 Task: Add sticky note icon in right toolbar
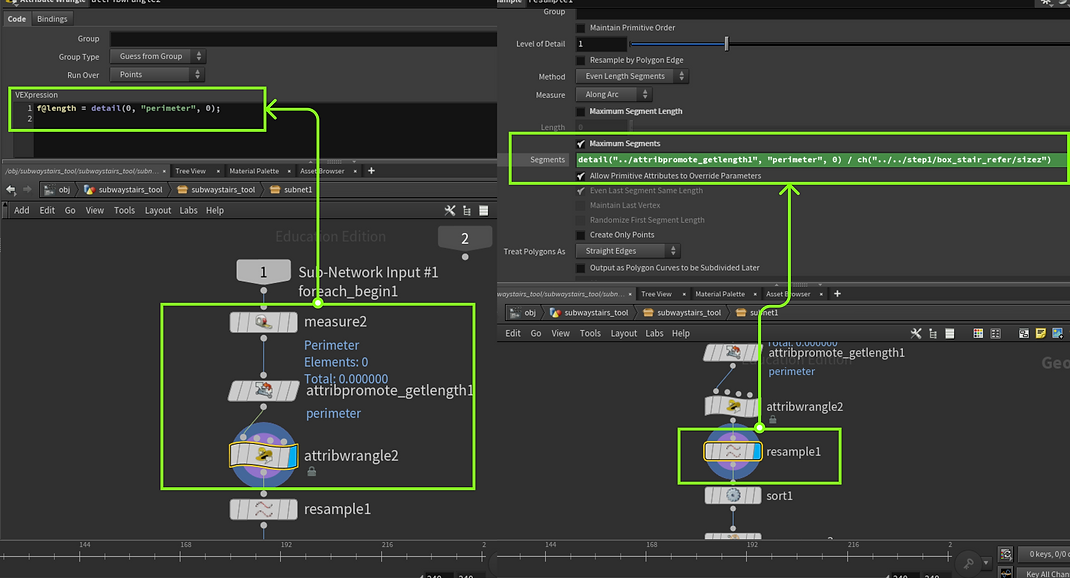[1041, 334]
